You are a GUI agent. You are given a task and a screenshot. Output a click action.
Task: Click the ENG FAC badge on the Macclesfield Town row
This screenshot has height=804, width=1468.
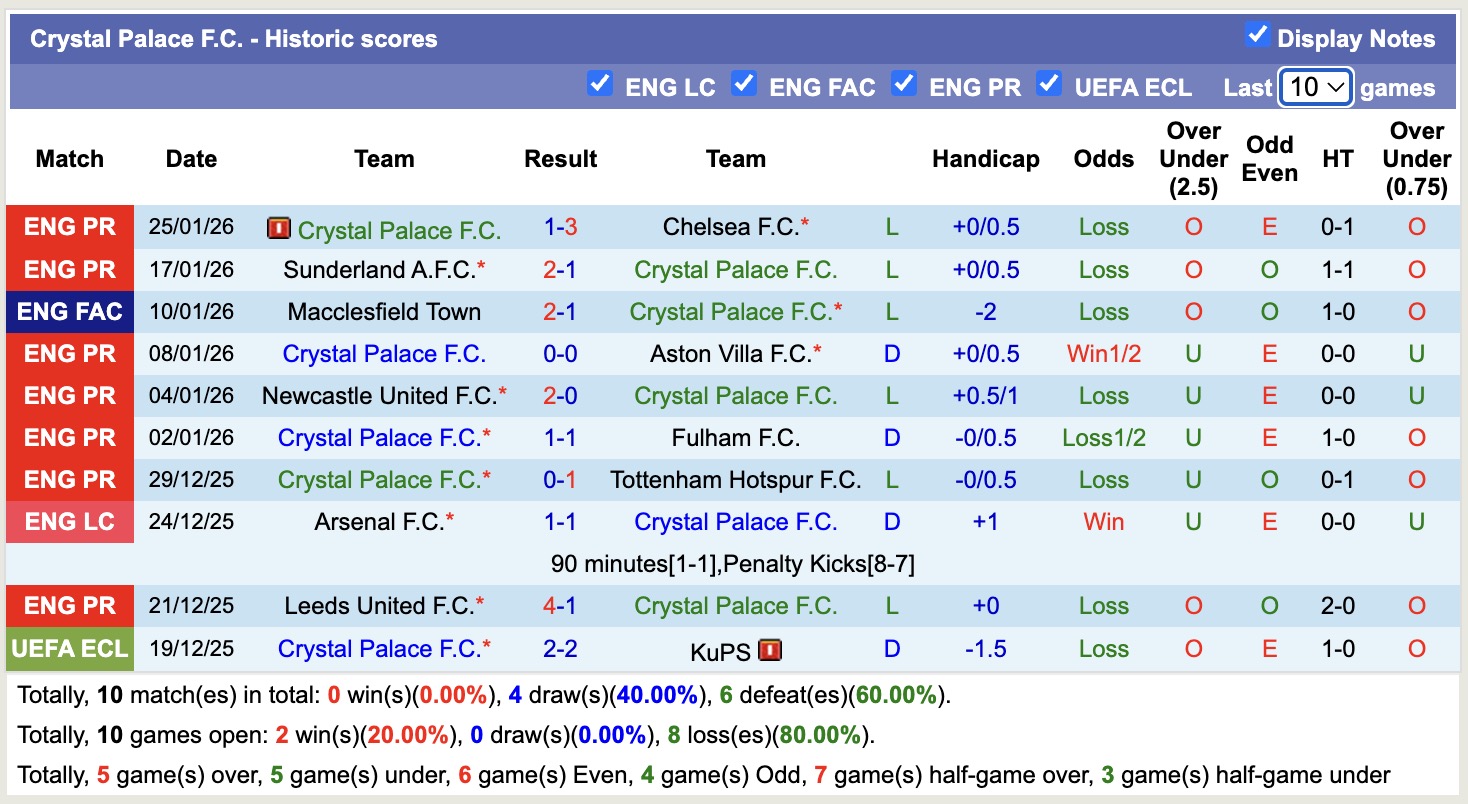pyautogui.click(x=69, y=311)
